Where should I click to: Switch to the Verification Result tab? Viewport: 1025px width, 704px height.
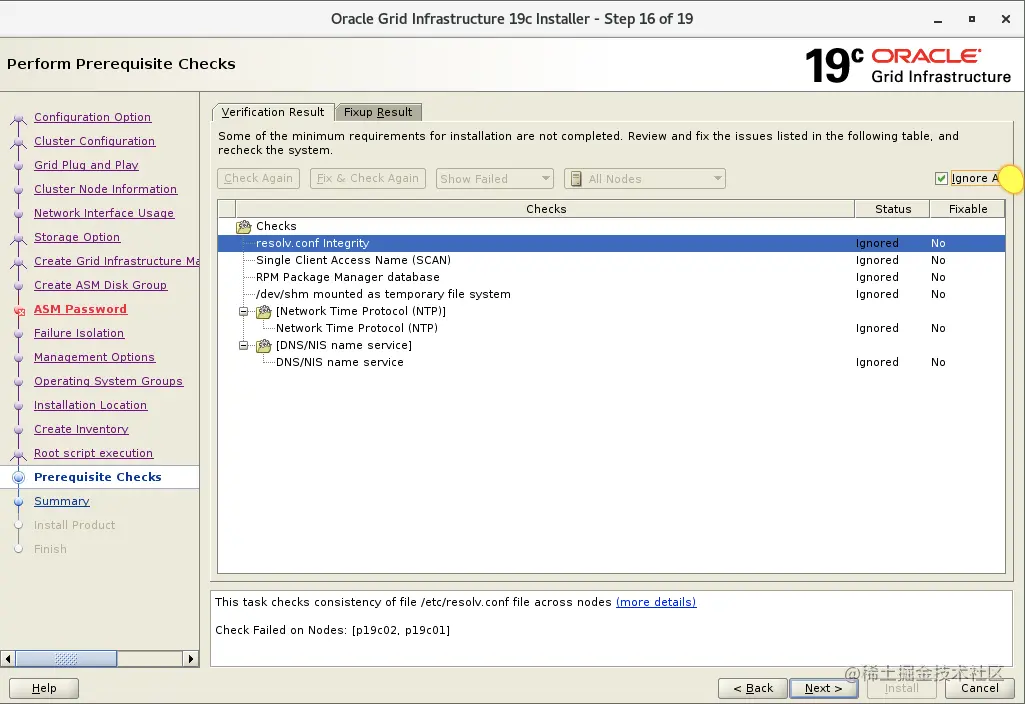pos(273,112)
